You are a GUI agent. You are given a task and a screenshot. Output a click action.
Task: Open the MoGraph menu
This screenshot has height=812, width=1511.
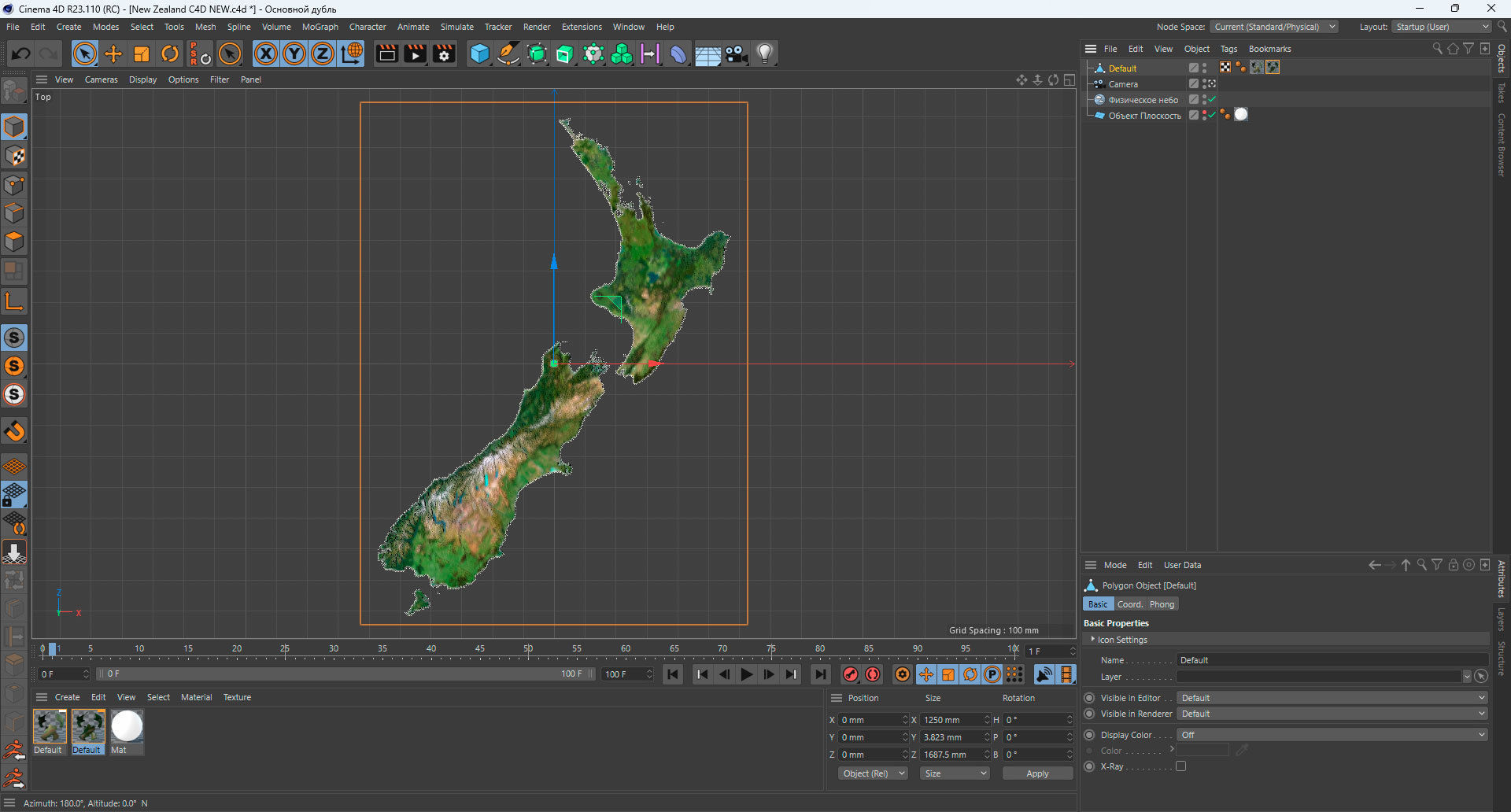click(x=320, y=27)
